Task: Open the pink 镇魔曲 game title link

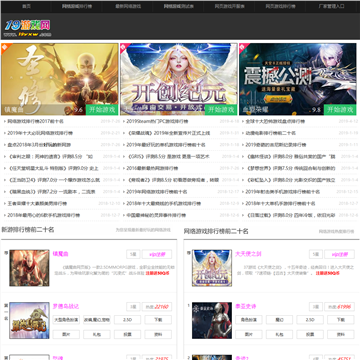Action: pos(60,254)
